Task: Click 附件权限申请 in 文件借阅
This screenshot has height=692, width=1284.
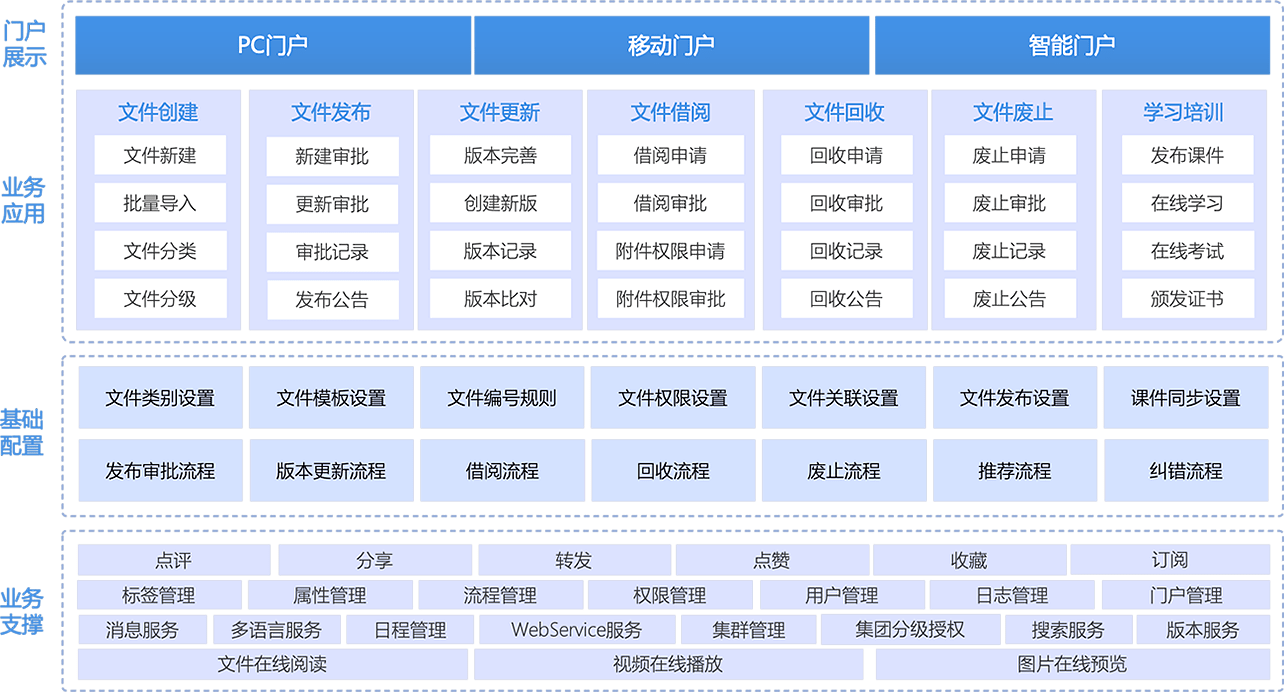Action: click(x=670, y=251)
